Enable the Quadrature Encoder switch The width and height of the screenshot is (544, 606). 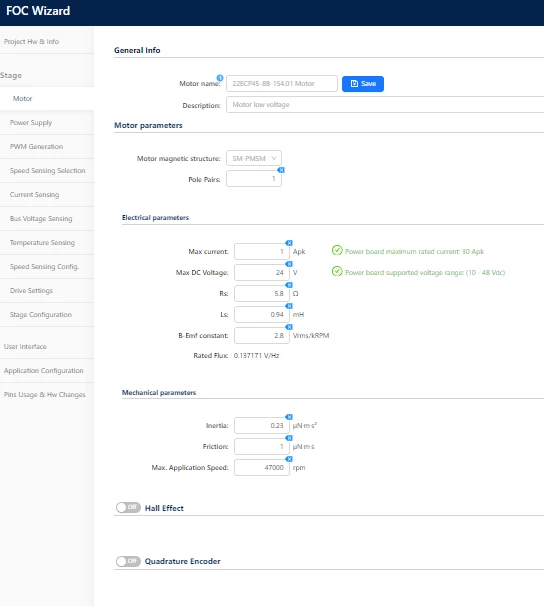click(128, 561)
